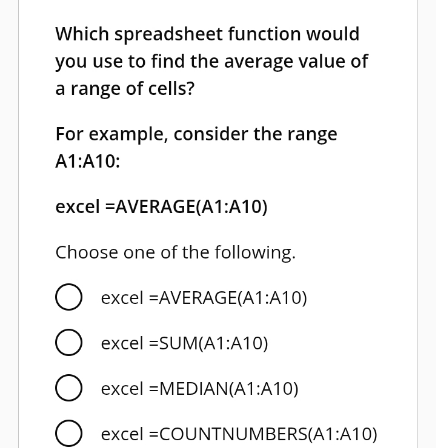Viewport: 436px width, 448px height.
Task: Click the word 'following.' in the instruction
Action: point(255,252)
